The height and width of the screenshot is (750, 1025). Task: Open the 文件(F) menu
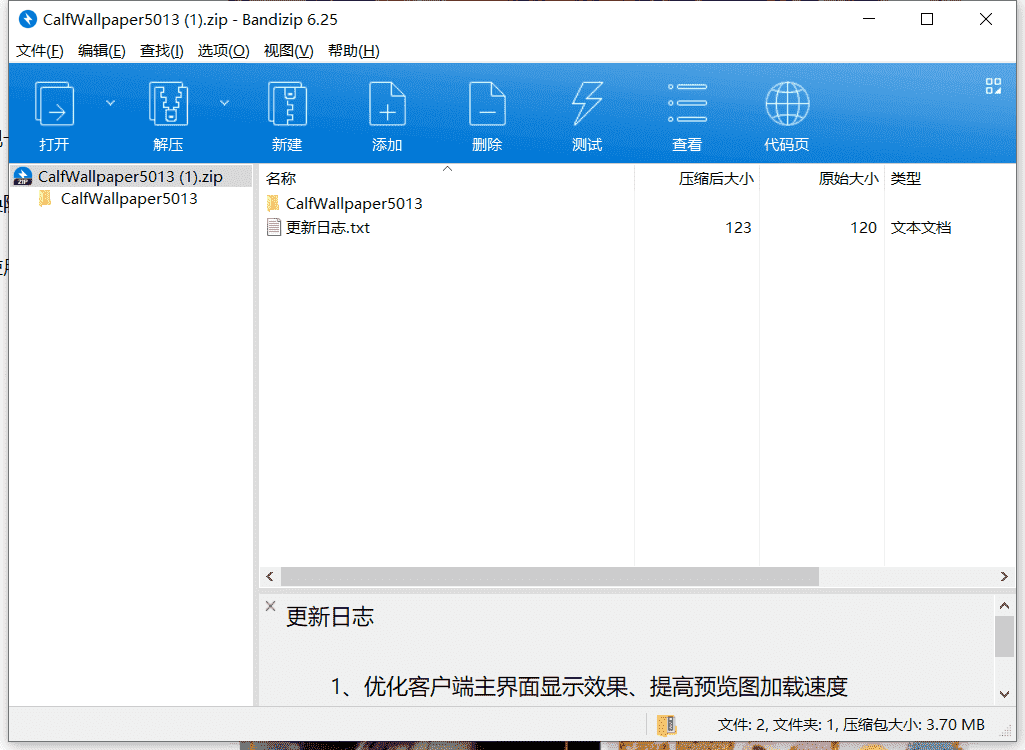pyautogui.click(x=39, y=51)
